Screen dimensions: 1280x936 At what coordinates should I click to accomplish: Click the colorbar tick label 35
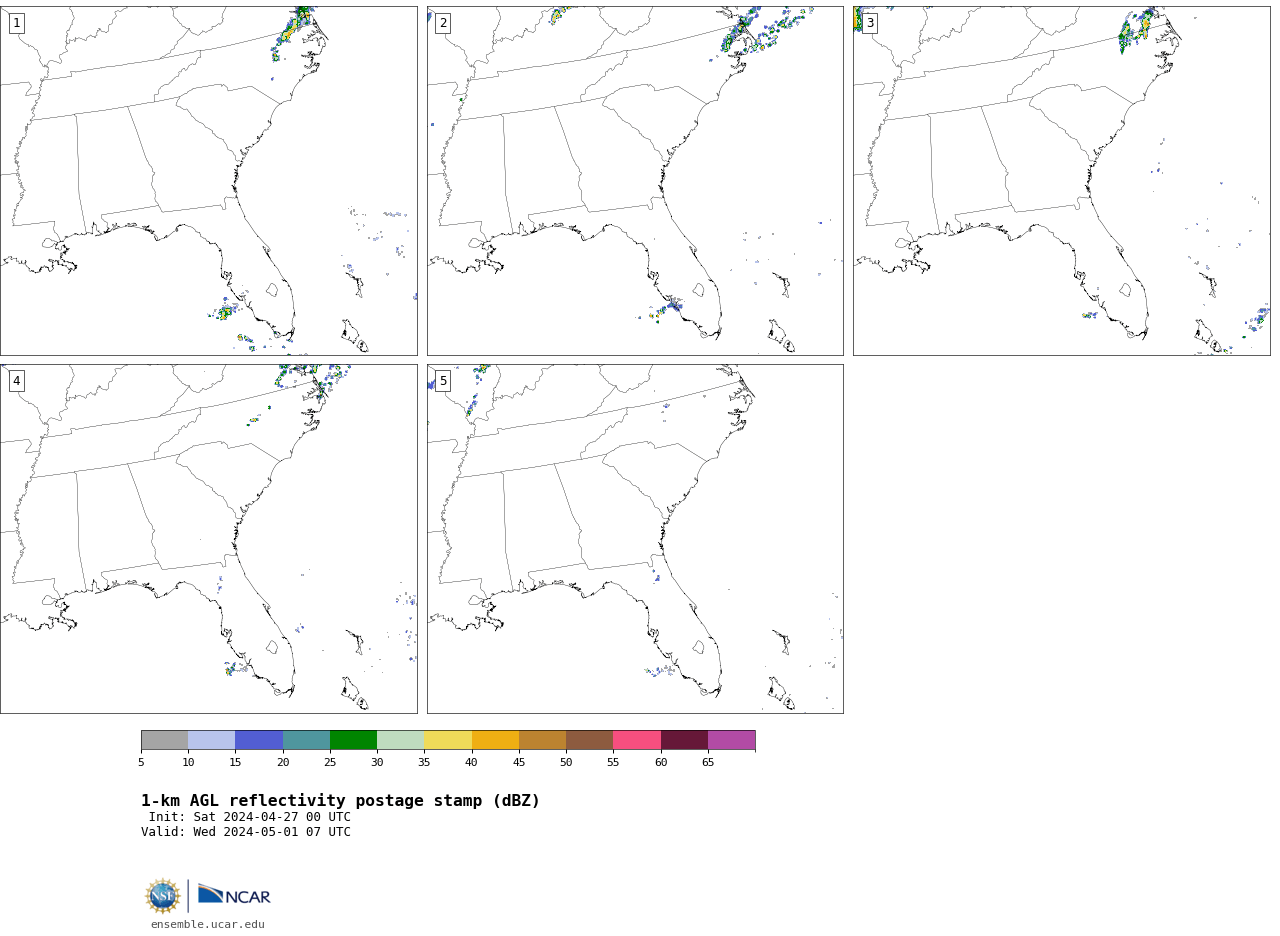pos(424,763)
